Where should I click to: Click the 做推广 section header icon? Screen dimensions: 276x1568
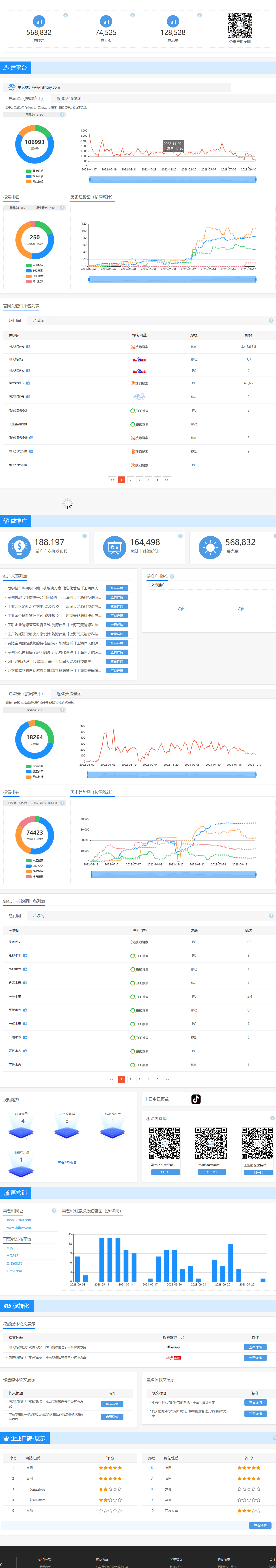tap(6, 521)
